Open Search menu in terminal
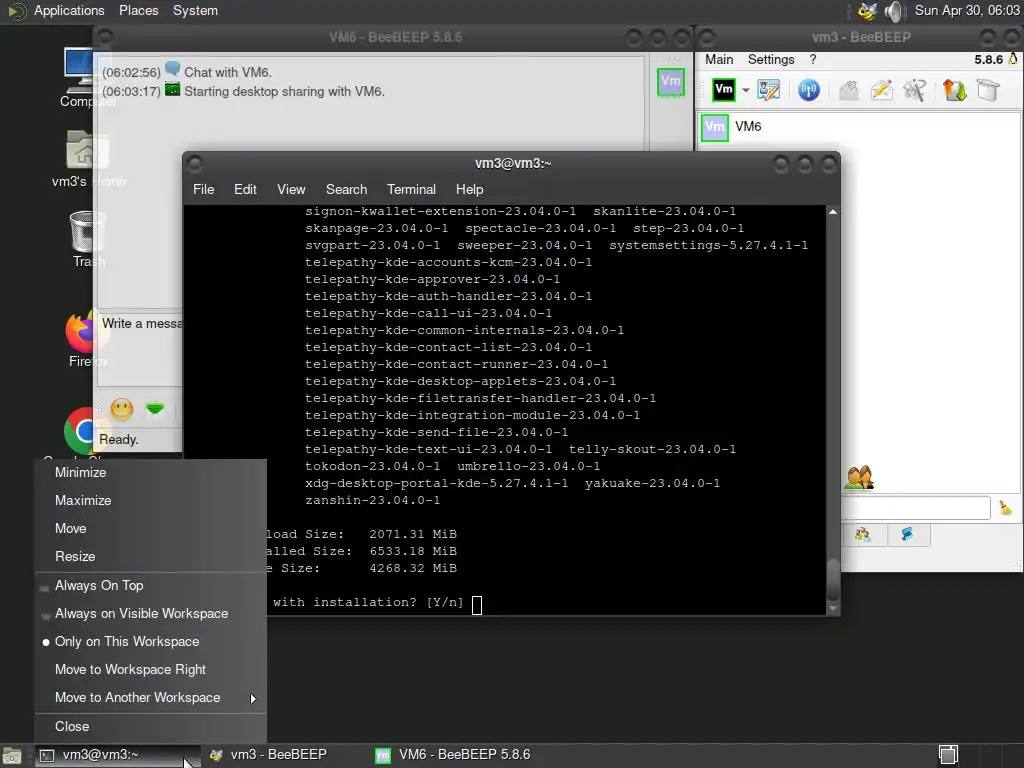Viewport: 1024px width, 768px height. 346,189
